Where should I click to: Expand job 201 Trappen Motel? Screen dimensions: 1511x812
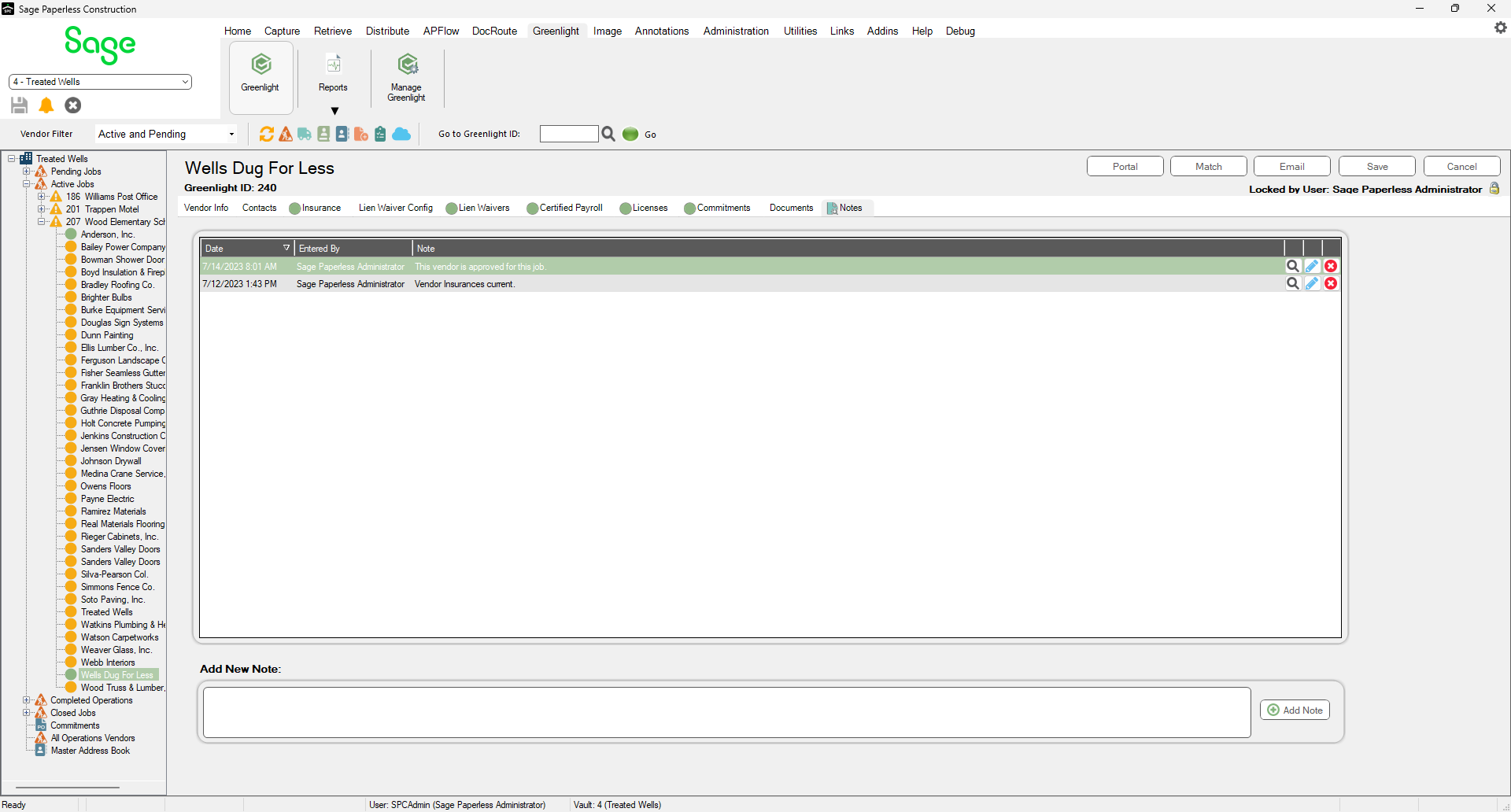42,209
